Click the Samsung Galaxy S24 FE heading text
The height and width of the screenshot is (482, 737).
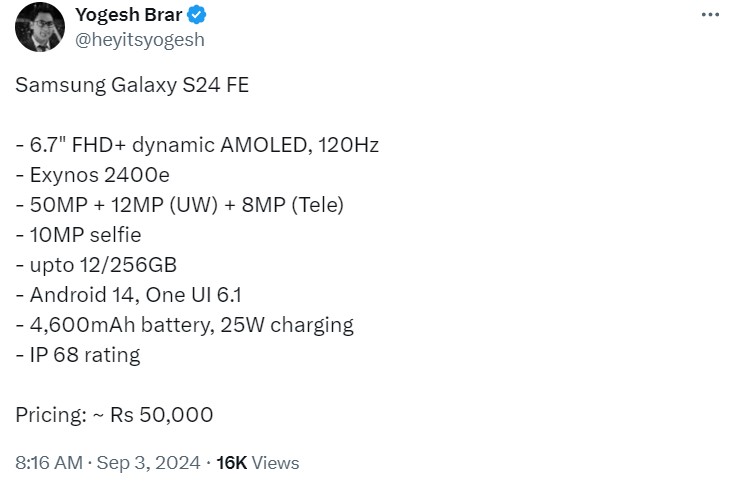click(x=132, y=86)
